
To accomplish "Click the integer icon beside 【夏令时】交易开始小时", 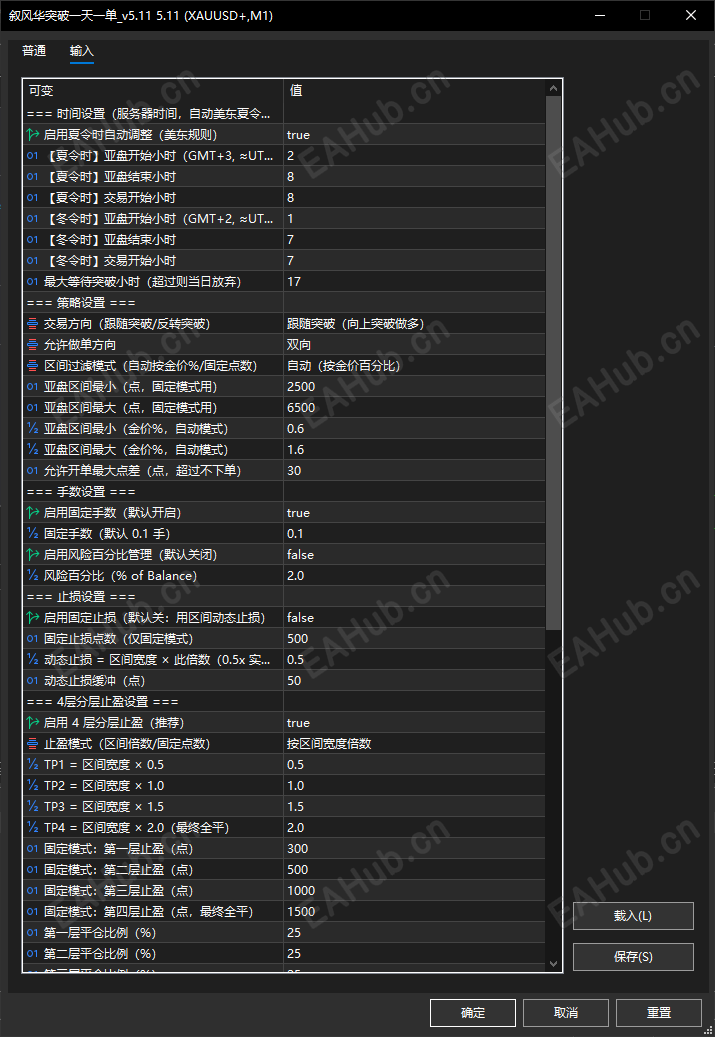I will point(32,198).
